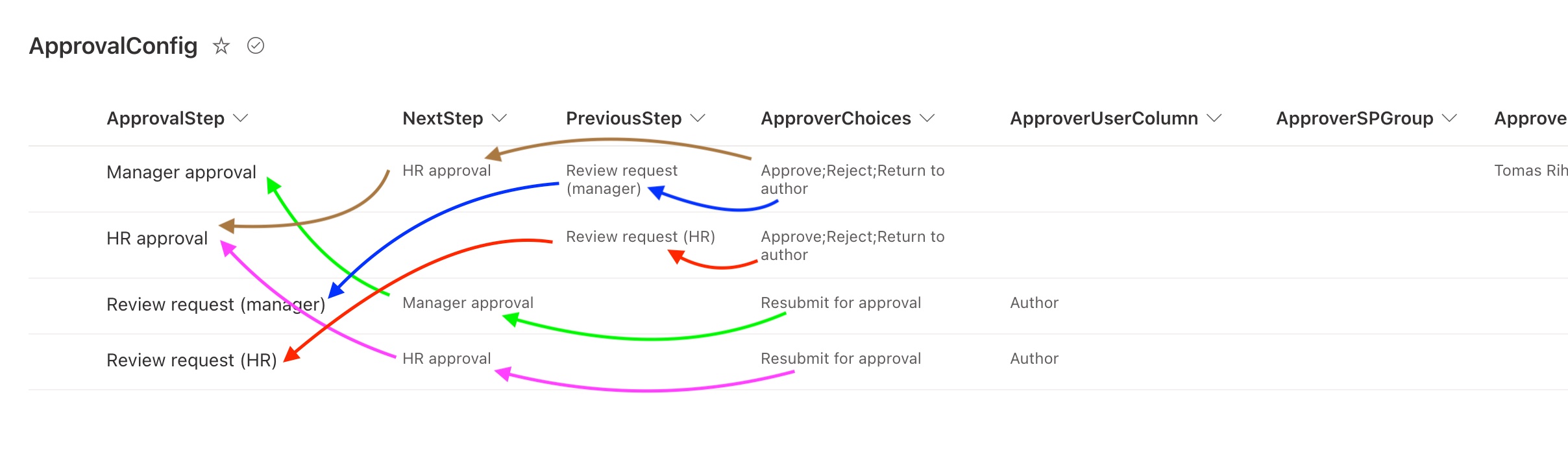Select the Review request (HR) item

(x=191, y=359)
